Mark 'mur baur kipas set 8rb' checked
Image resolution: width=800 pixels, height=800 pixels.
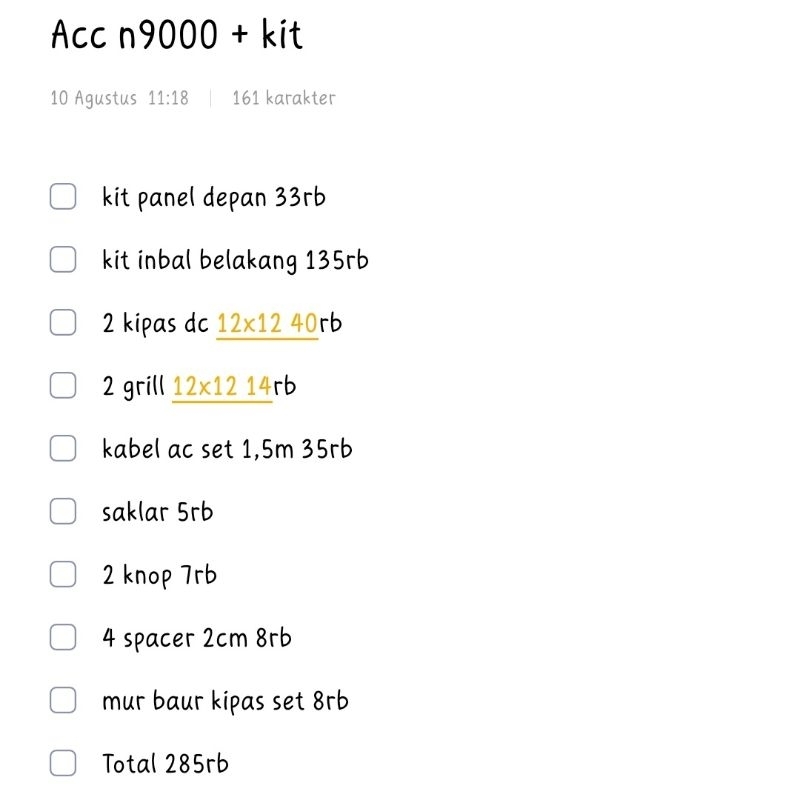click(63, 701)
